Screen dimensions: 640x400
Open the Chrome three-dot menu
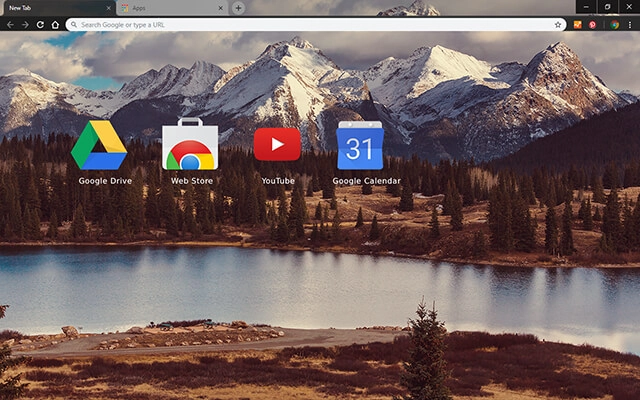pyautogui.click(x=630, y=25)
